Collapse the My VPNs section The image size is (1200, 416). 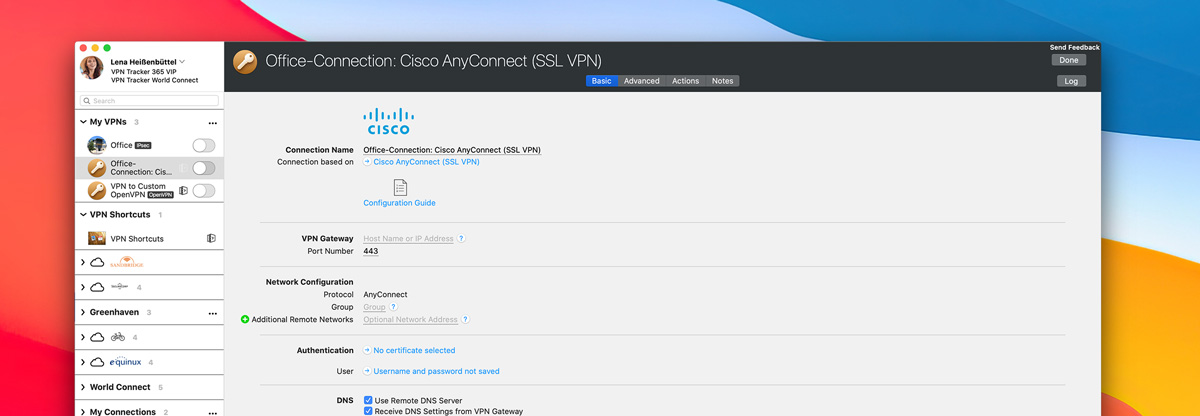pyautogui.click(x=83, y=122)
